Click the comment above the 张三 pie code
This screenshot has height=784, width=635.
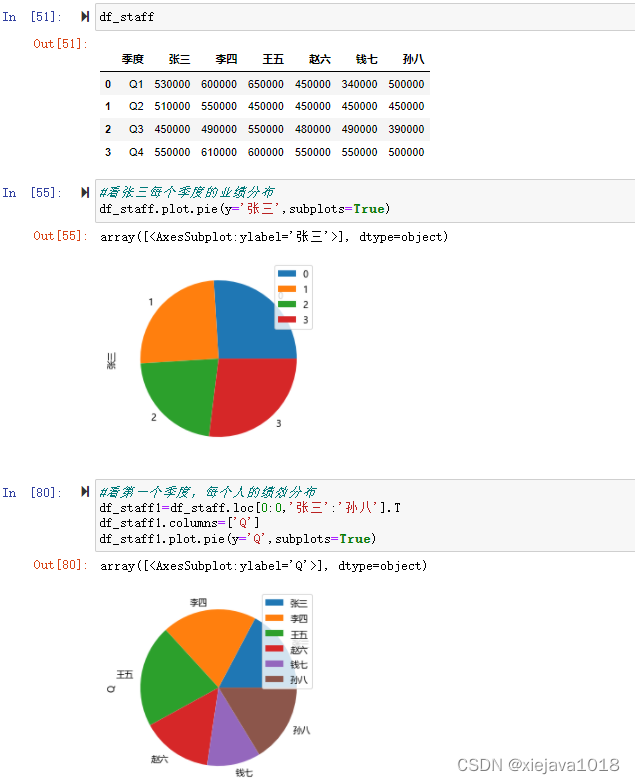187,192
